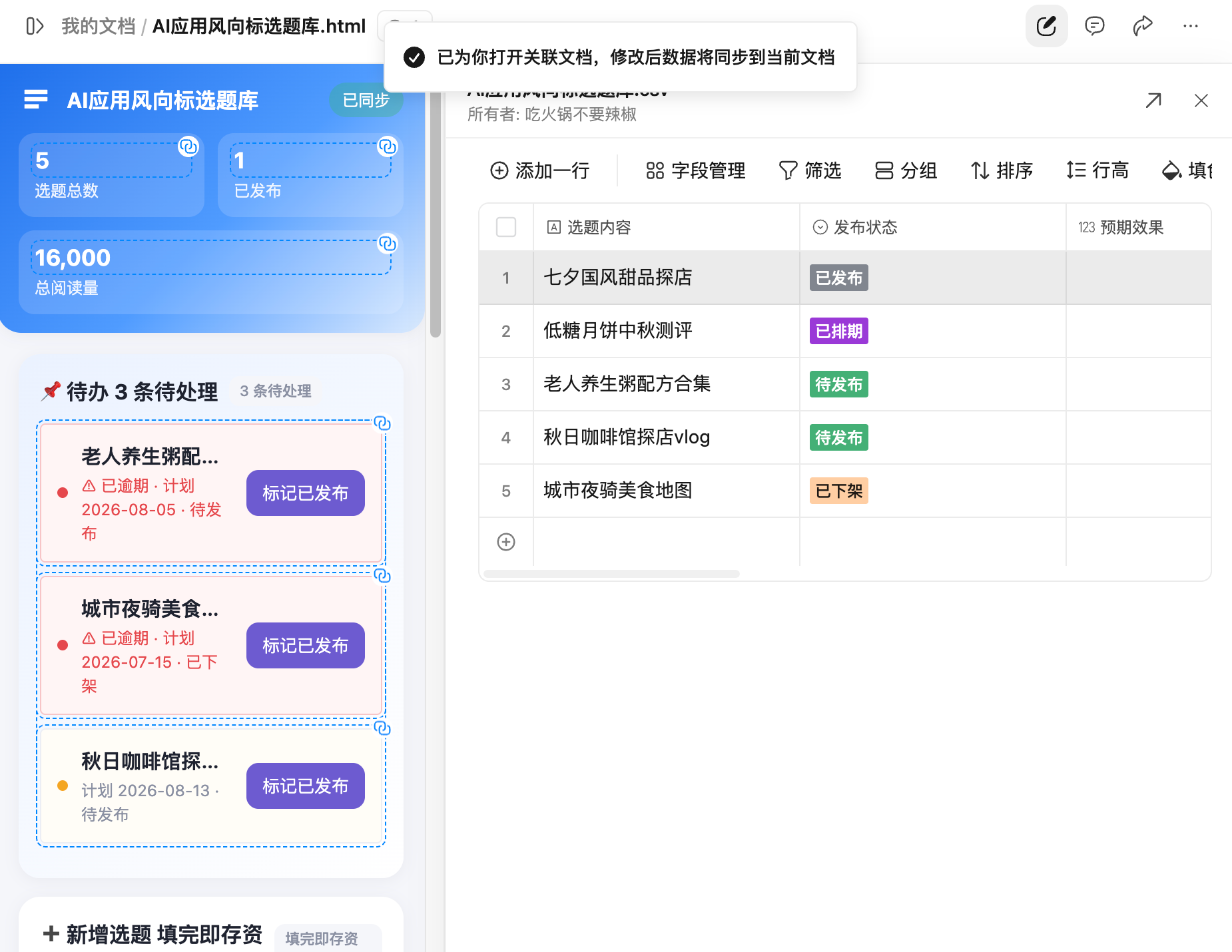The image size is (1232, 952).
Task: Click the table horizontal scrollbar
Action: pyautogui.click(x=611, y=574)
